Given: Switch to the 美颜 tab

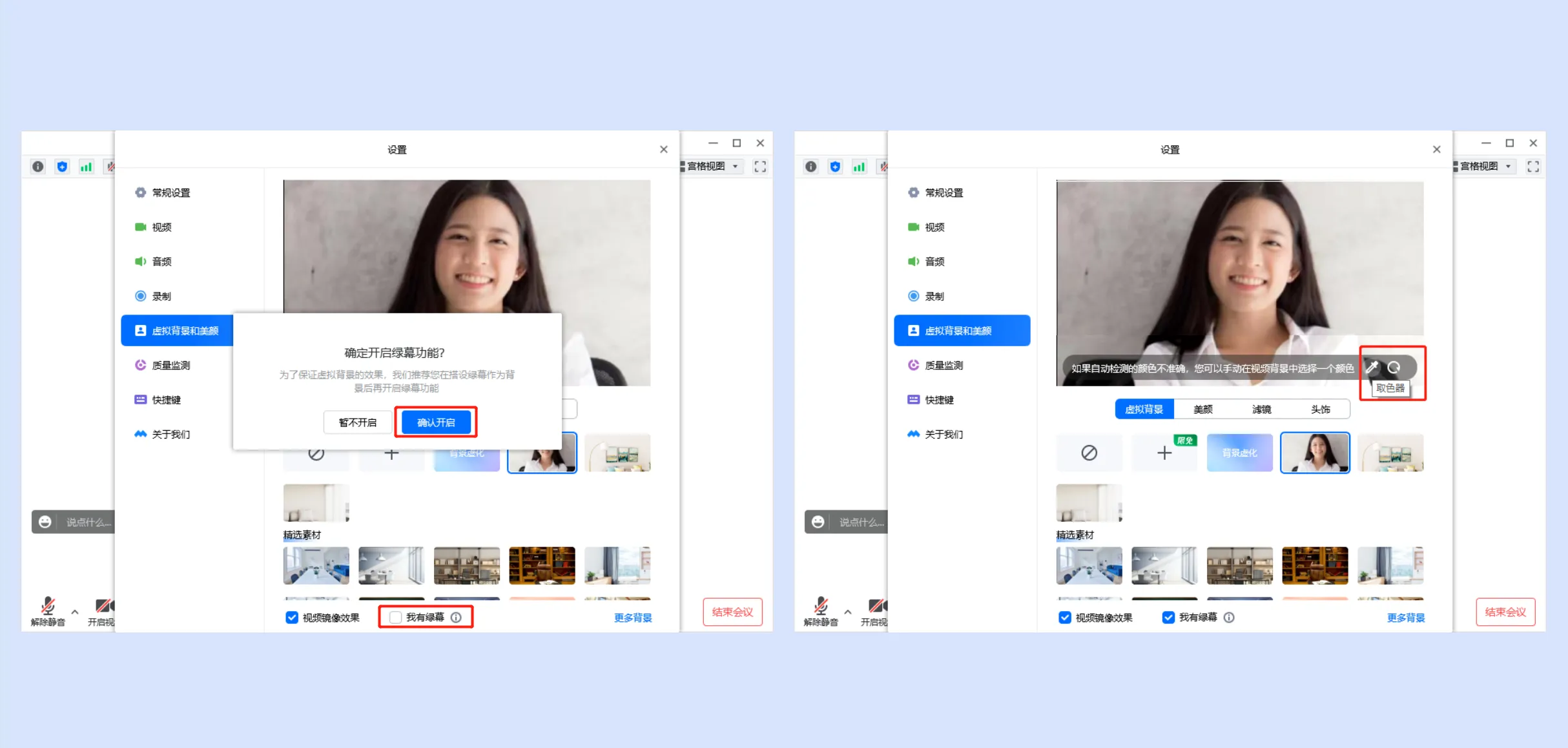Looking at the screenshot, I should pos(1202,409).
